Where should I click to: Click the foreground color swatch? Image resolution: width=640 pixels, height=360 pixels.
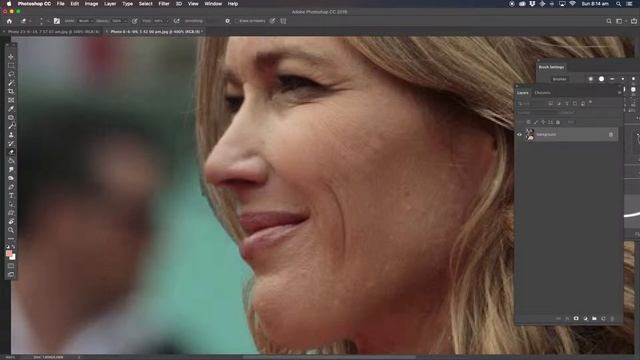9,253
